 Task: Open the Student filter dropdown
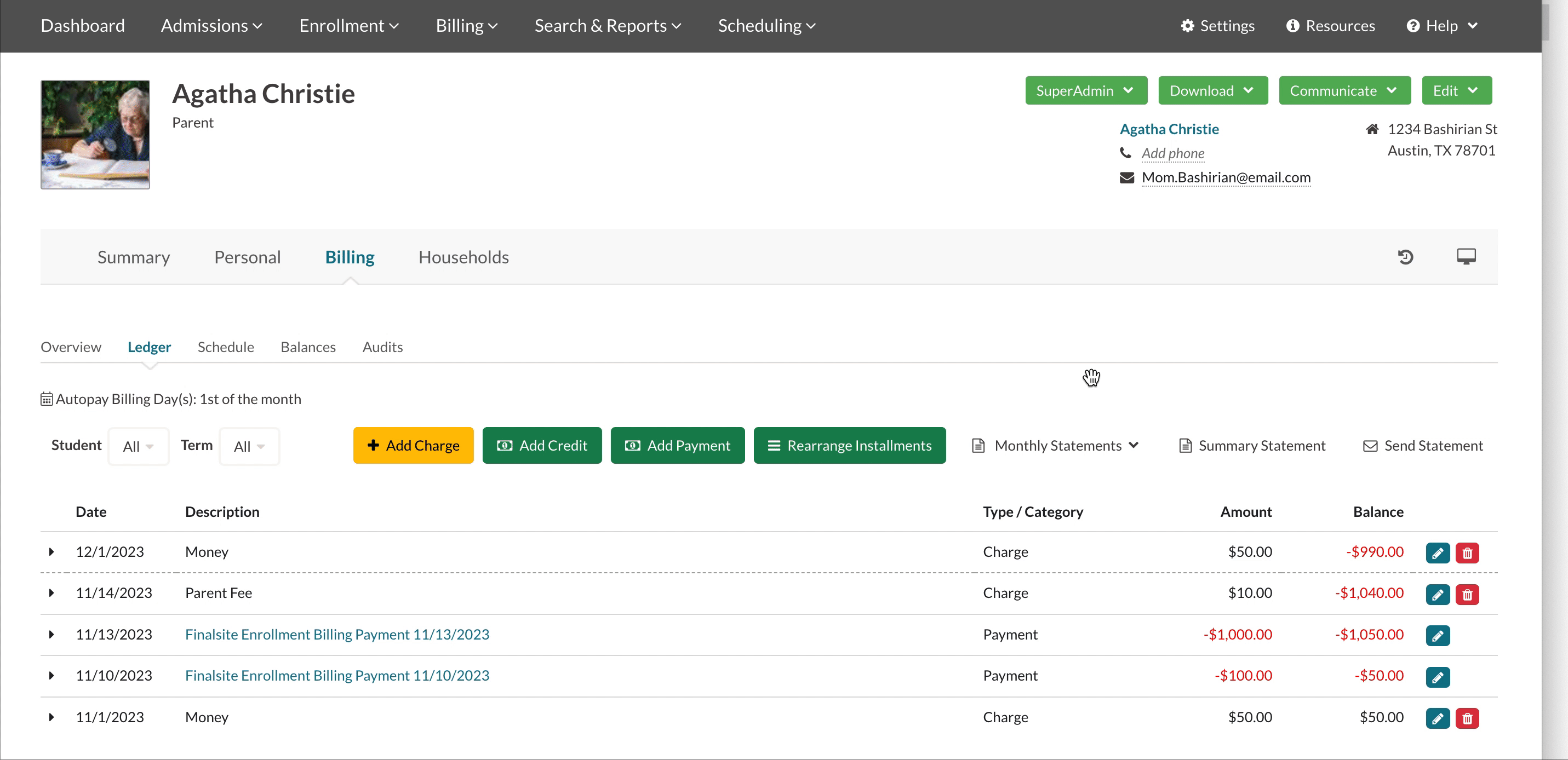(x=138, y=447)
